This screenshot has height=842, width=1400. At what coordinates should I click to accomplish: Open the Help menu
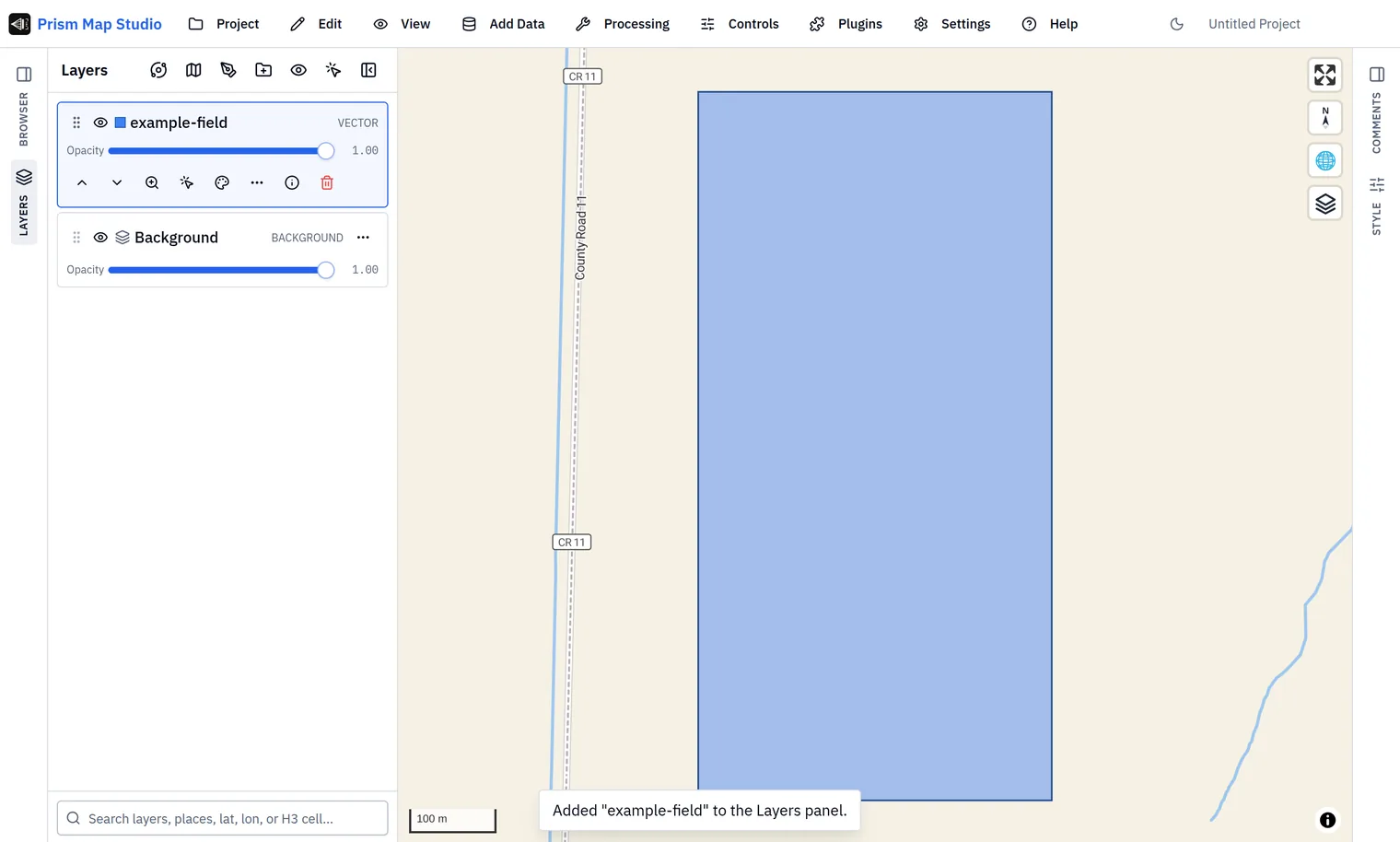1050,24
